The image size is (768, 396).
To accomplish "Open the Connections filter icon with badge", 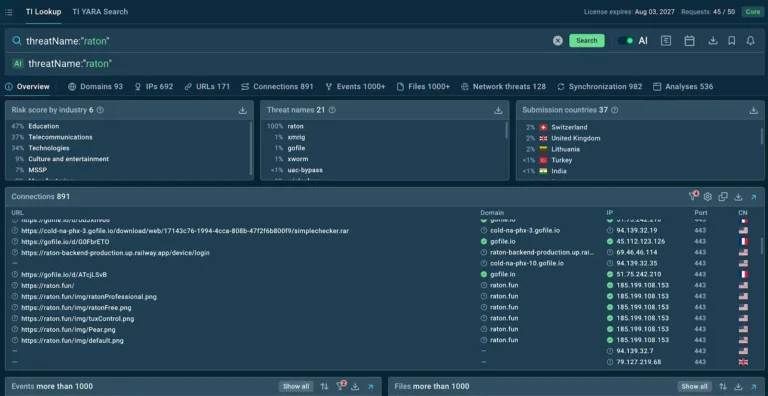I will coord(693,197).
